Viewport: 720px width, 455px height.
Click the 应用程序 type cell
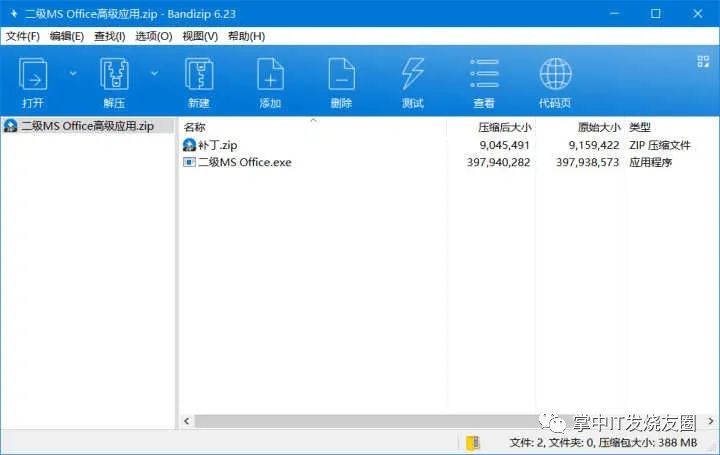tap(651, 162)
